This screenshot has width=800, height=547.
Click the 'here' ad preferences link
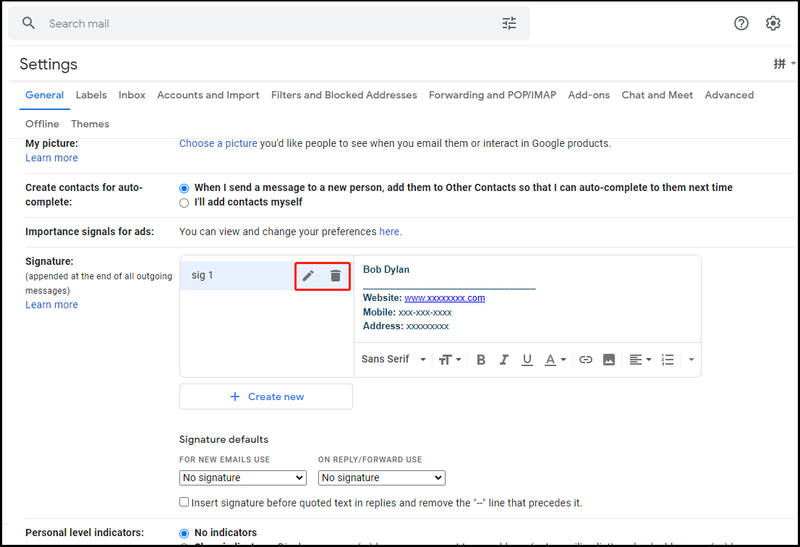click(x=389, y=232)
